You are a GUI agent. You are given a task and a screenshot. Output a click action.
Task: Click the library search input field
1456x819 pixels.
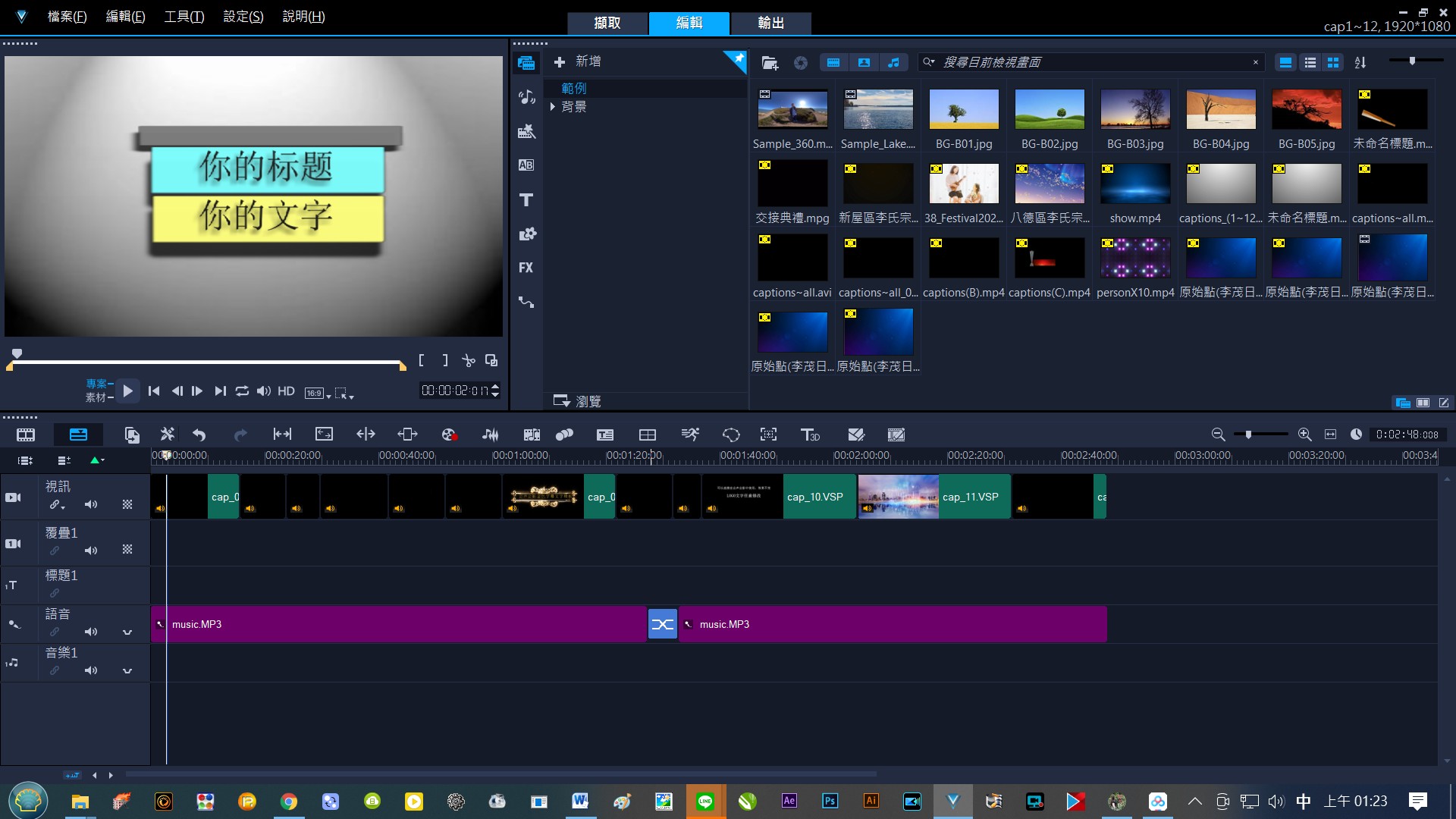click(x=1092, y=62)
